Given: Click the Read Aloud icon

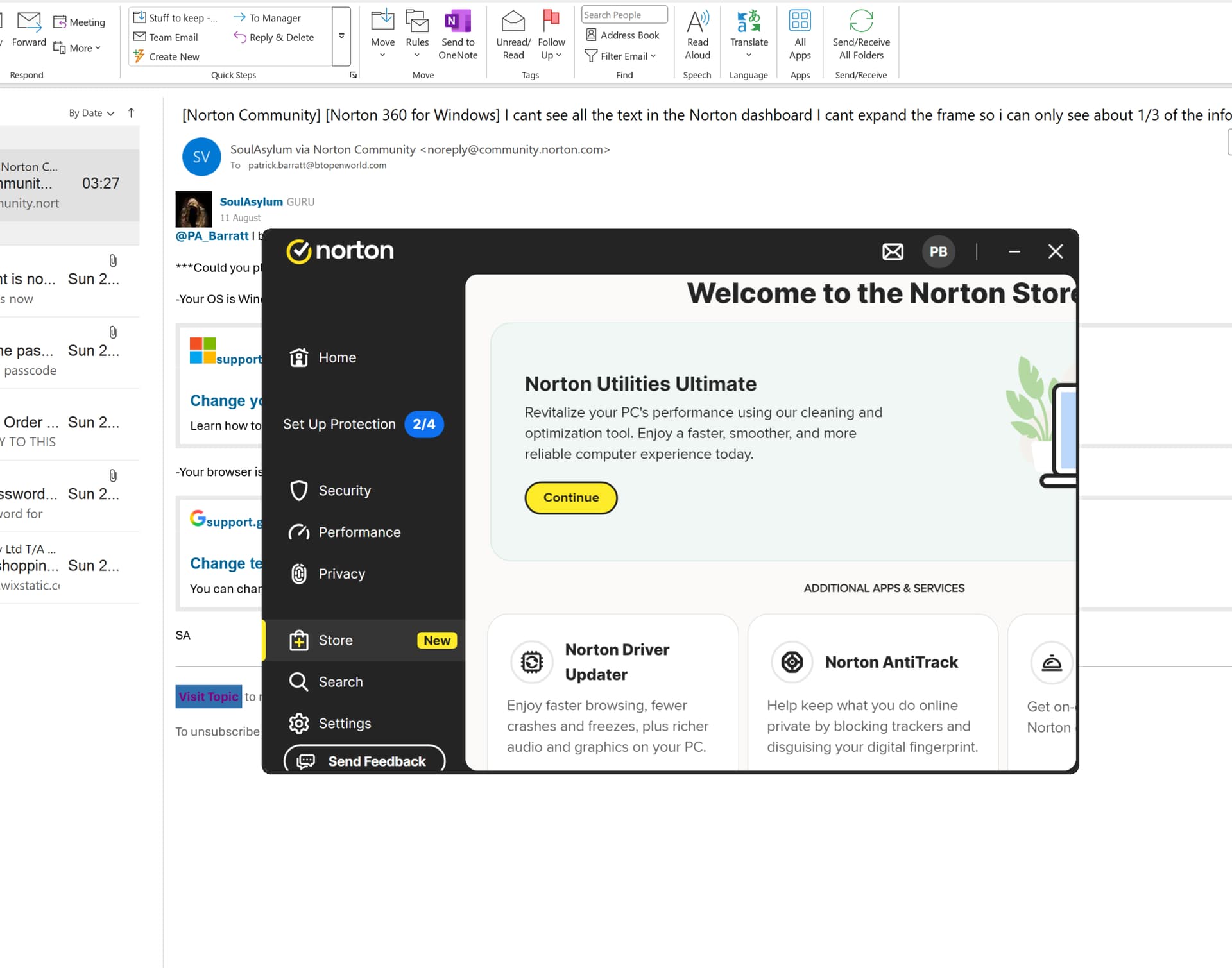Looking at the screenshot, I should point(697,21).
